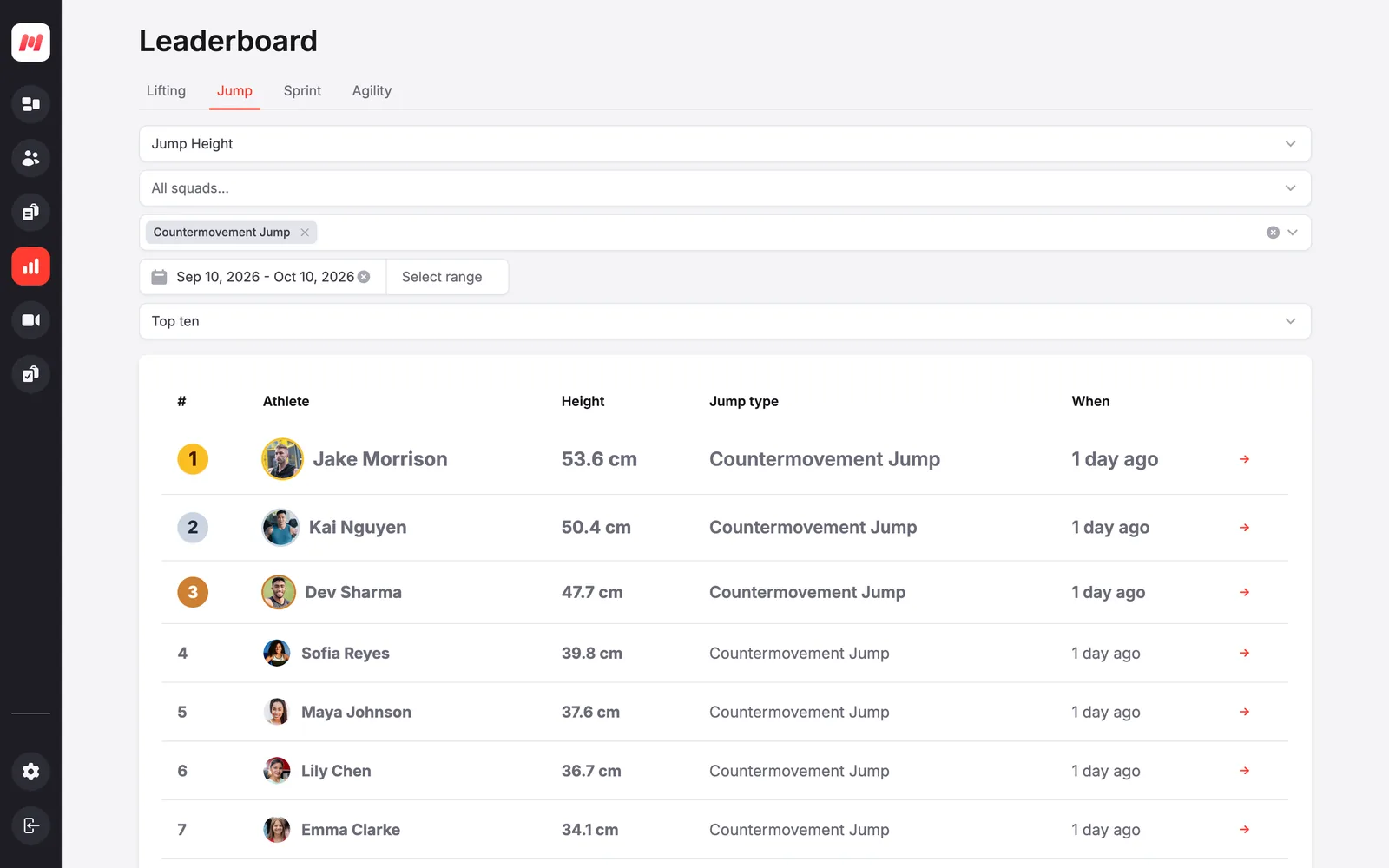Image resolution: width=1389 pixels, height=868 pixels.
Task: Select the leaderboard bar-chart icon
Action: point(30,266)
